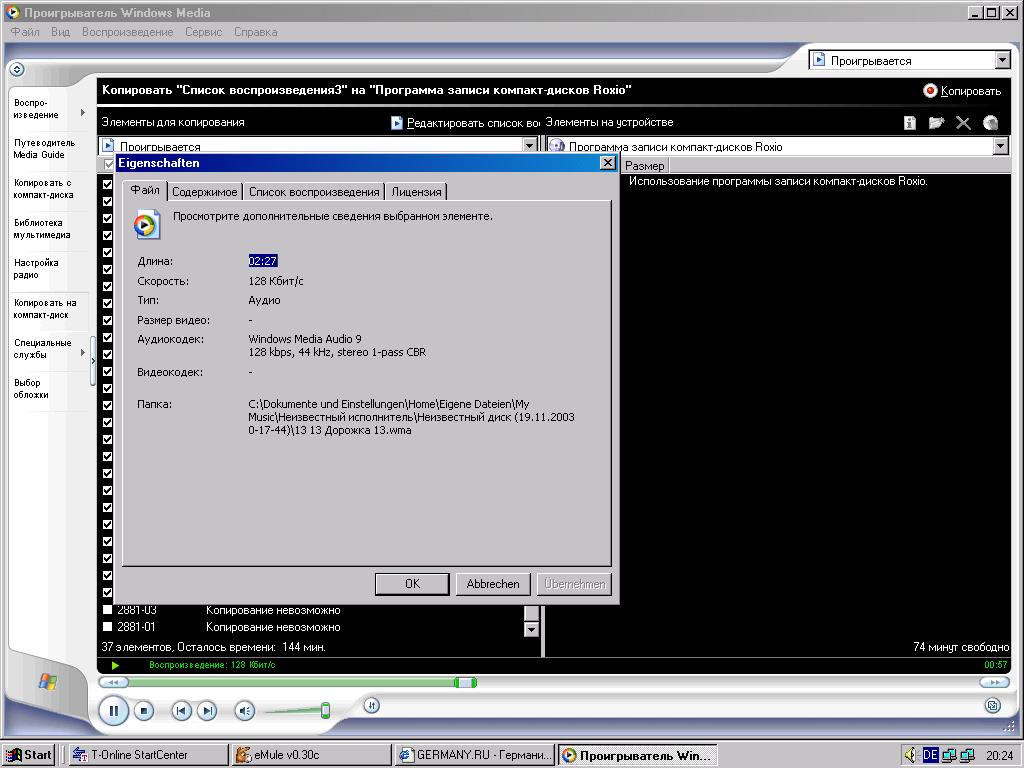
Task: Click the fast-forward button on seek bar
Action: (x=995, y=682)
